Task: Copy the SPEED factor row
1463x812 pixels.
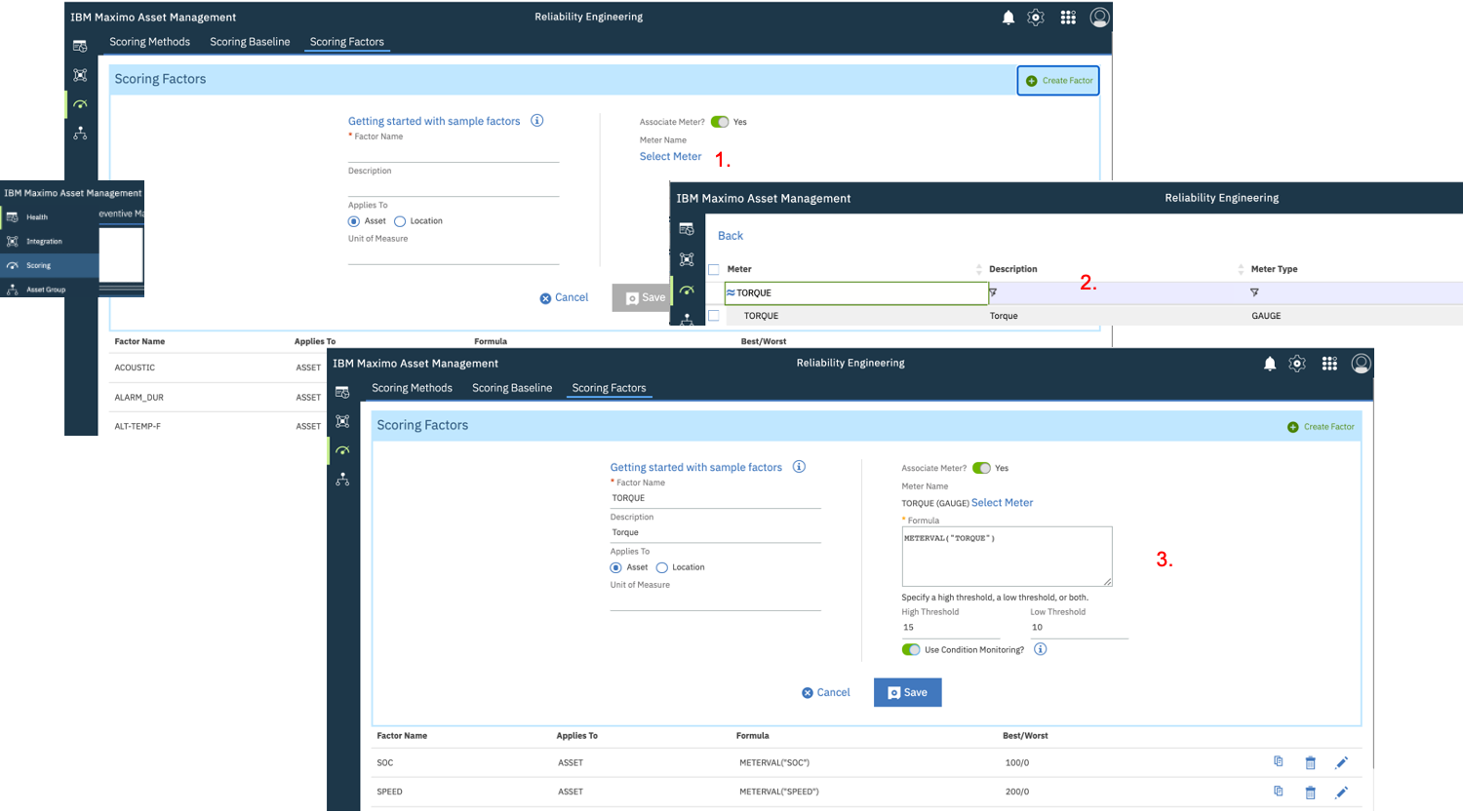Action: (1279, 791)
